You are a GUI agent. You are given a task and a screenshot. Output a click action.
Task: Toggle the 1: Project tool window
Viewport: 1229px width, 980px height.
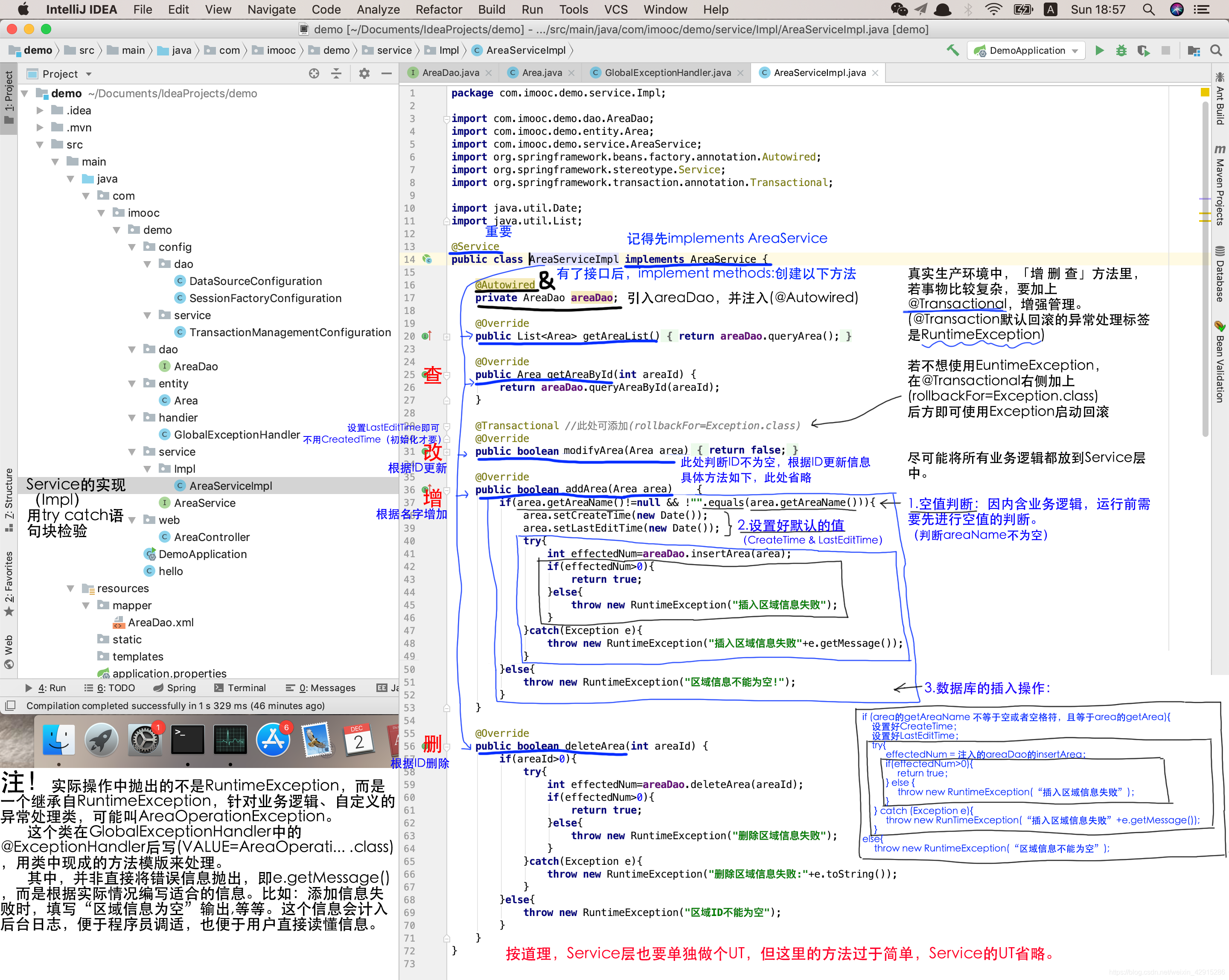click(x=9, y=97)
